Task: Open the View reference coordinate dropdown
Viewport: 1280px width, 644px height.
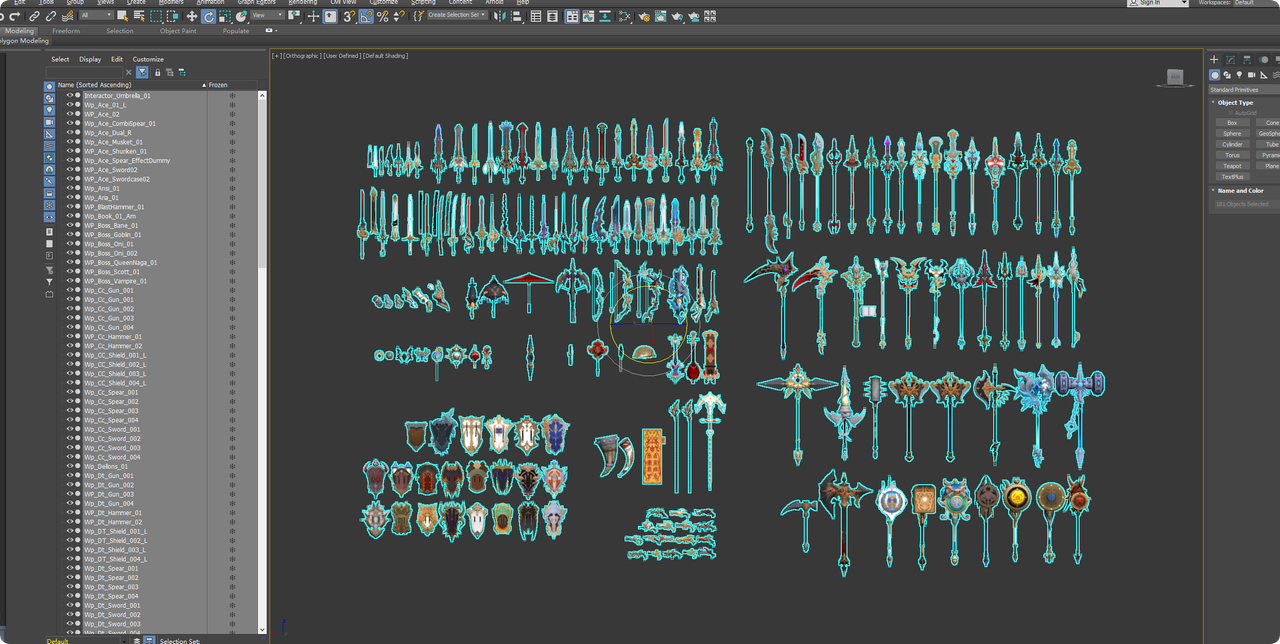Action: pyautogui.click(x=268, y=16)
